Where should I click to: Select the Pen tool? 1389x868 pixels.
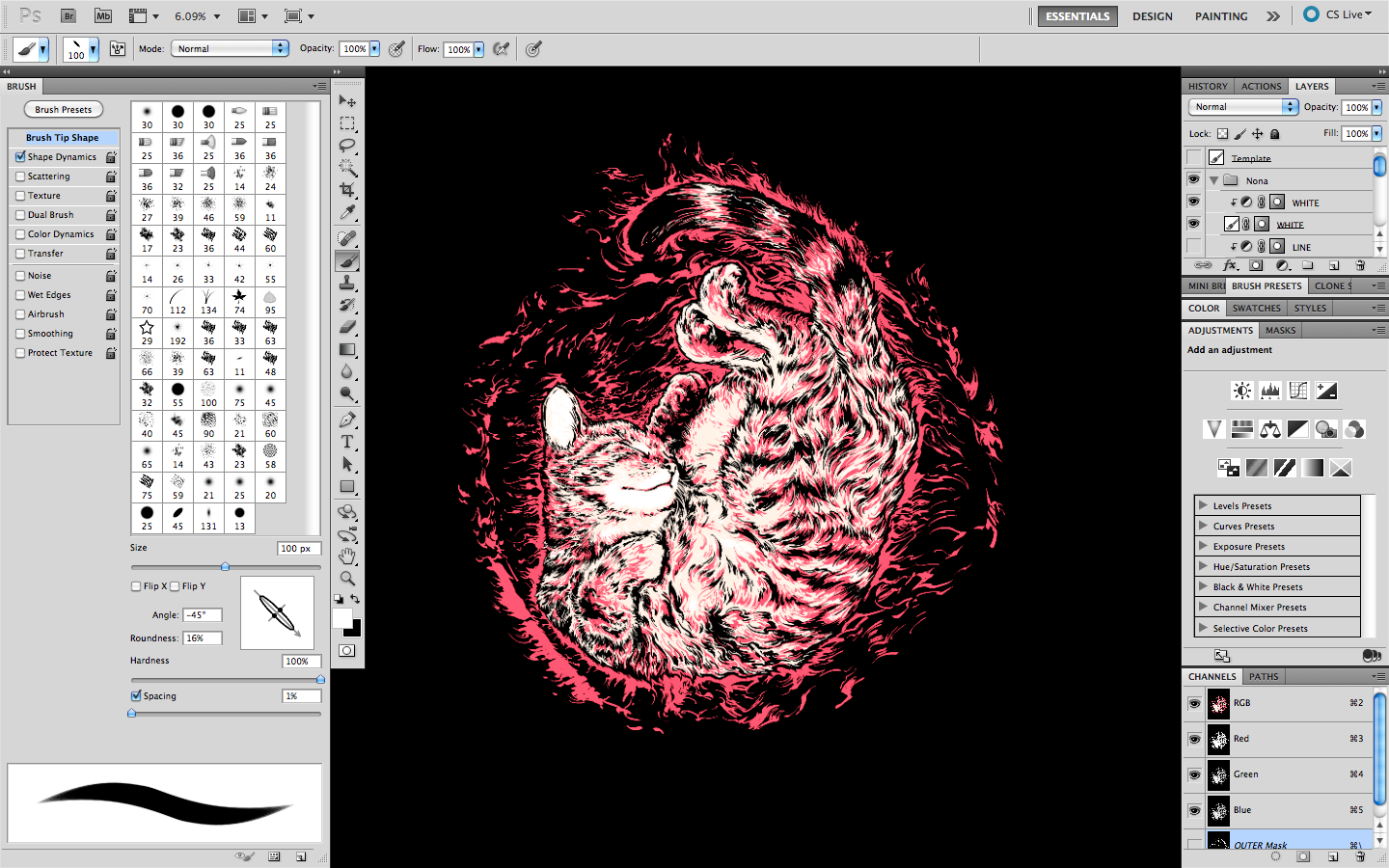pyautogui.click(x=347, y=420)
